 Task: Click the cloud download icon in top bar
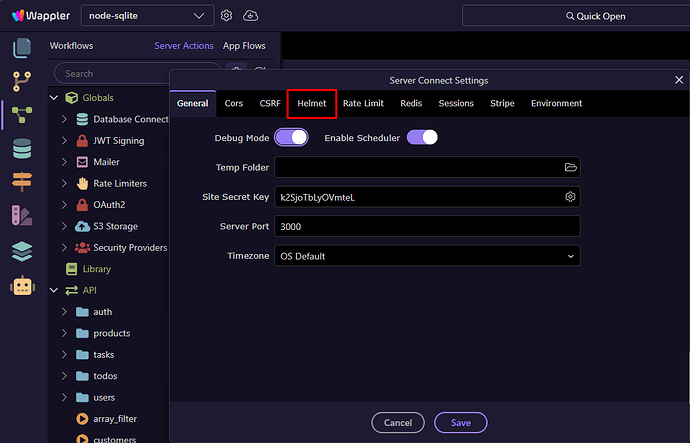(x=250, y=16)
